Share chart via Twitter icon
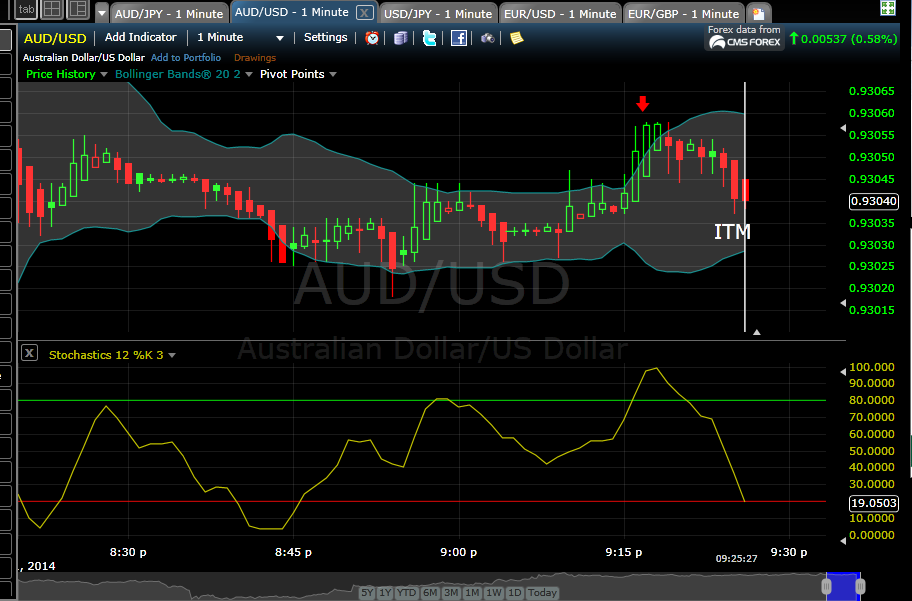The width and height of the screenshot is (912, 601). (429, 38)
